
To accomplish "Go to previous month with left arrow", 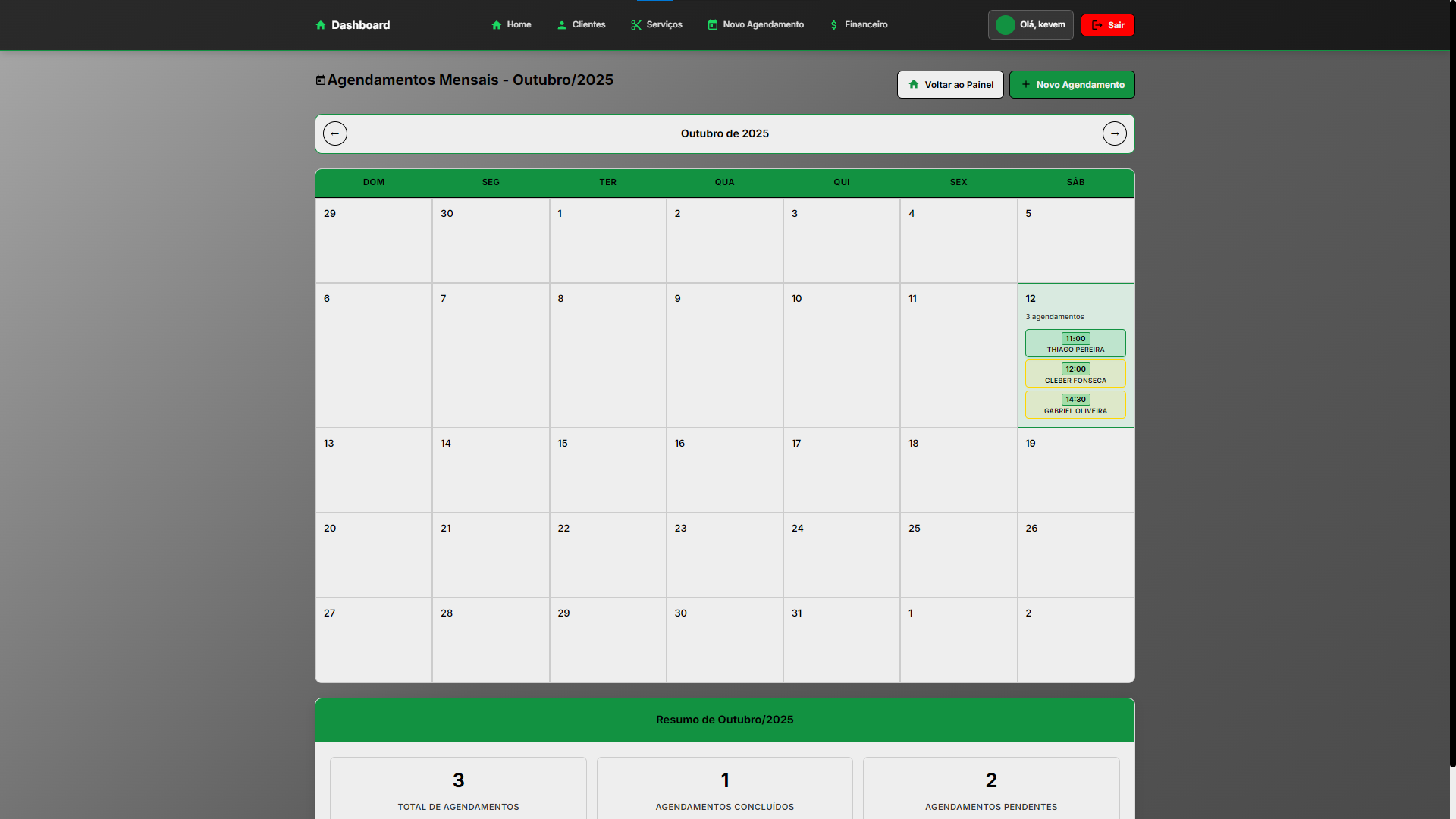I will click(335, 133).
